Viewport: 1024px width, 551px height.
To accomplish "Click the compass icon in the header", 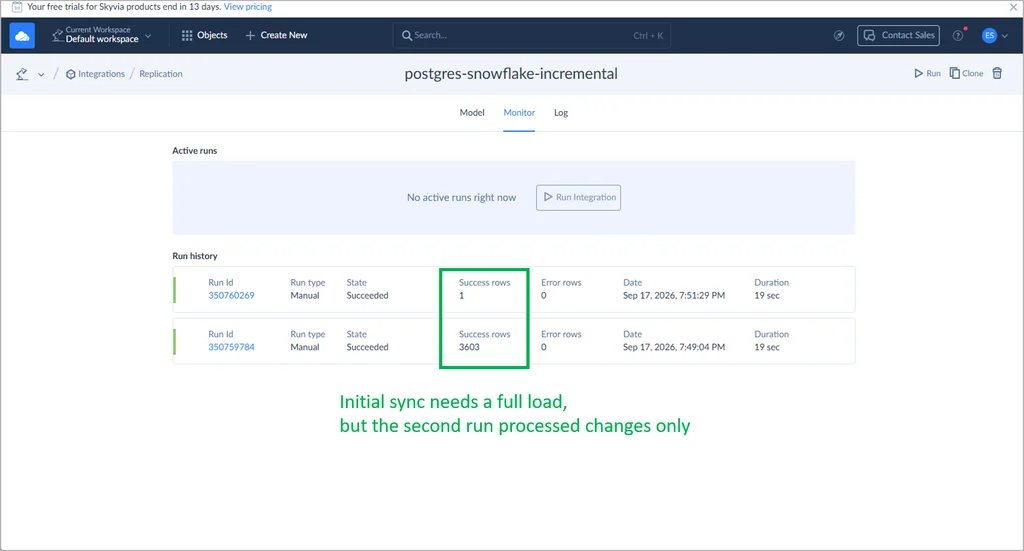I will [x=839, y=35].
